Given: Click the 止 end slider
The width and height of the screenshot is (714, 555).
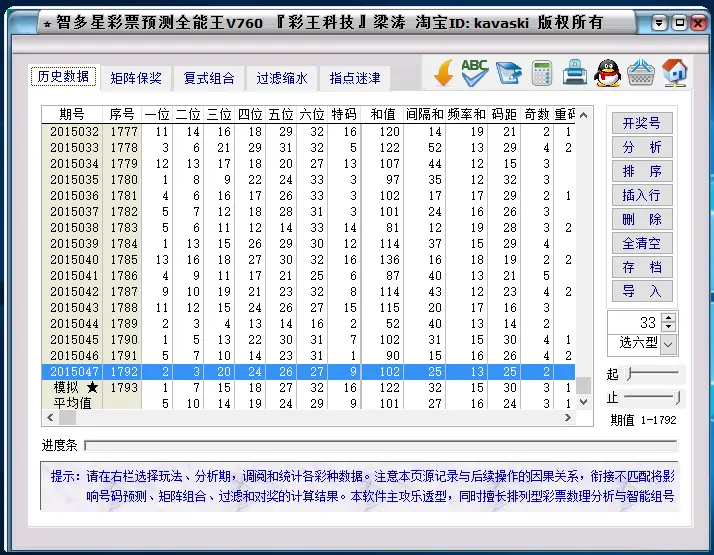Looking at the screenshot, I should point(652,396).
